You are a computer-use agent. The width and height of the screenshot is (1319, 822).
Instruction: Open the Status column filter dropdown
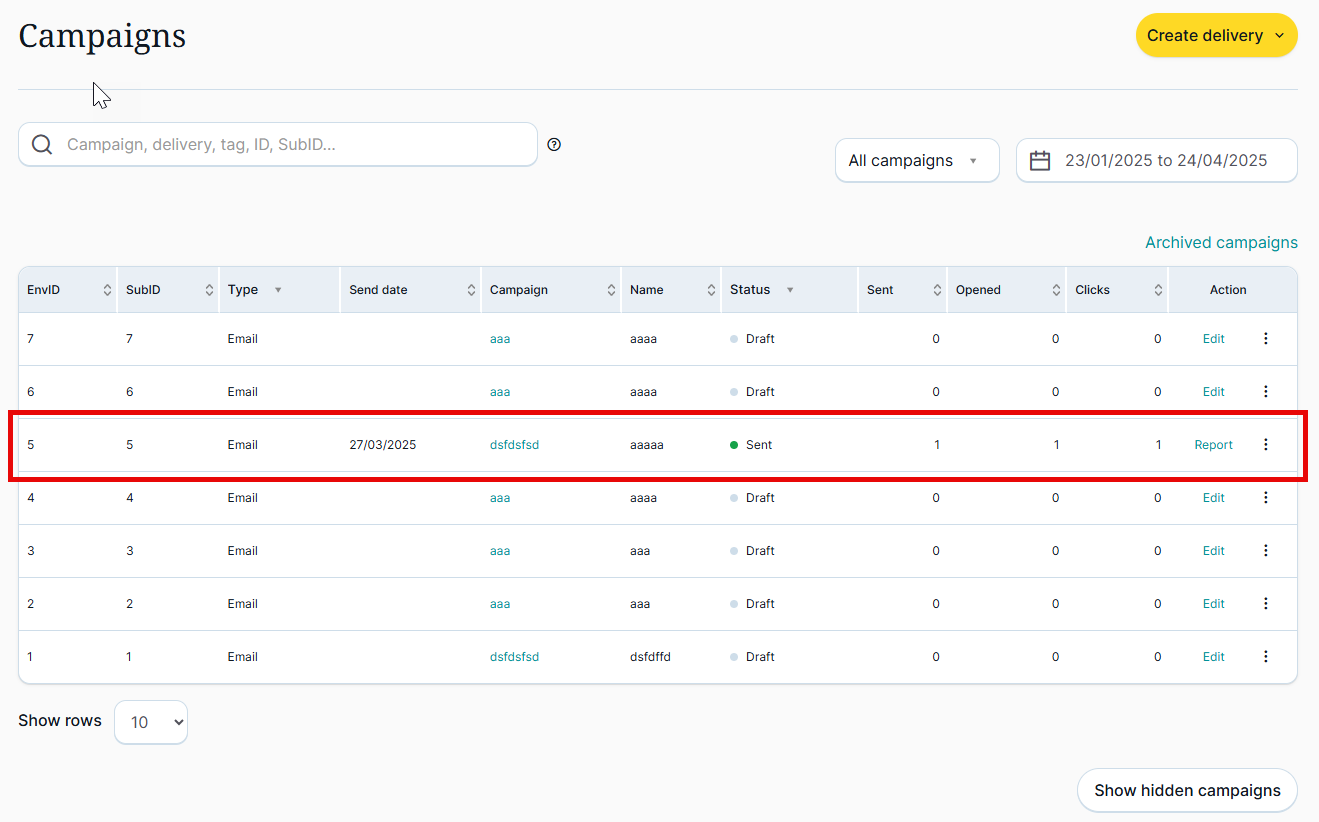[790, 290]
